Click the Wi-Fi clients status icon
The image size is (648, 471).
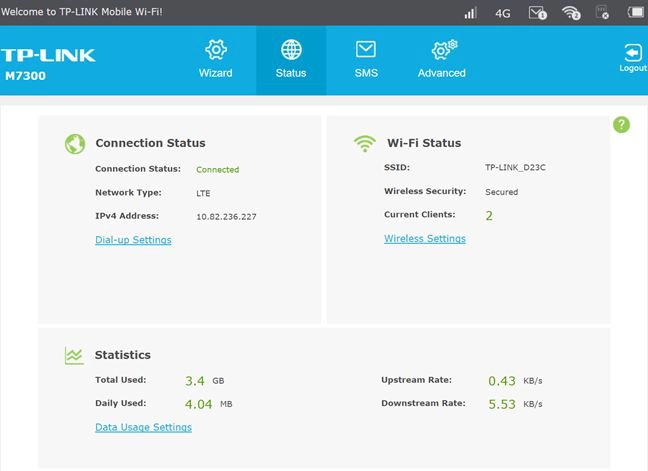point(571,13)
